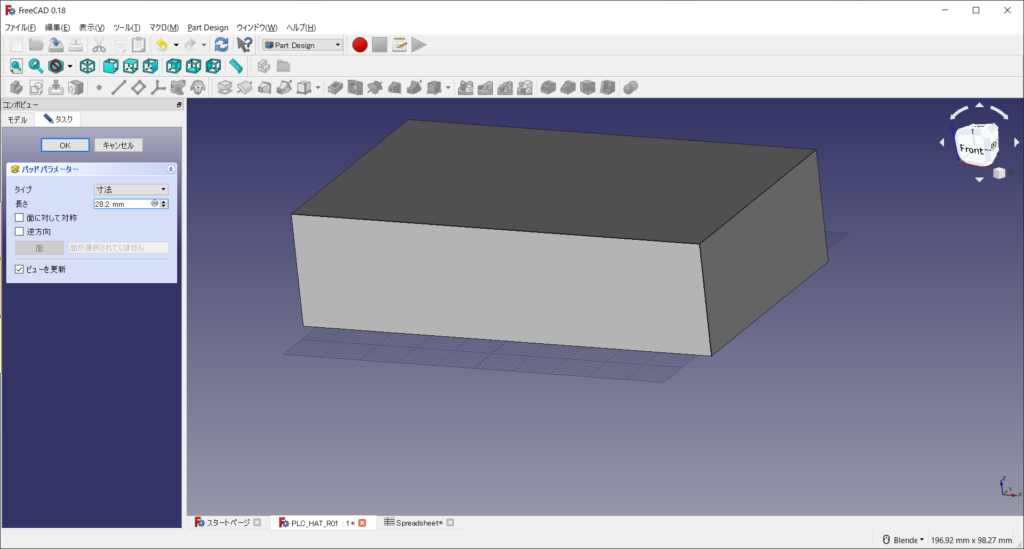The height and width of the screenshot is (549, 1024).
Task: Select the isometric view cube icon
Action: [88, 66]
